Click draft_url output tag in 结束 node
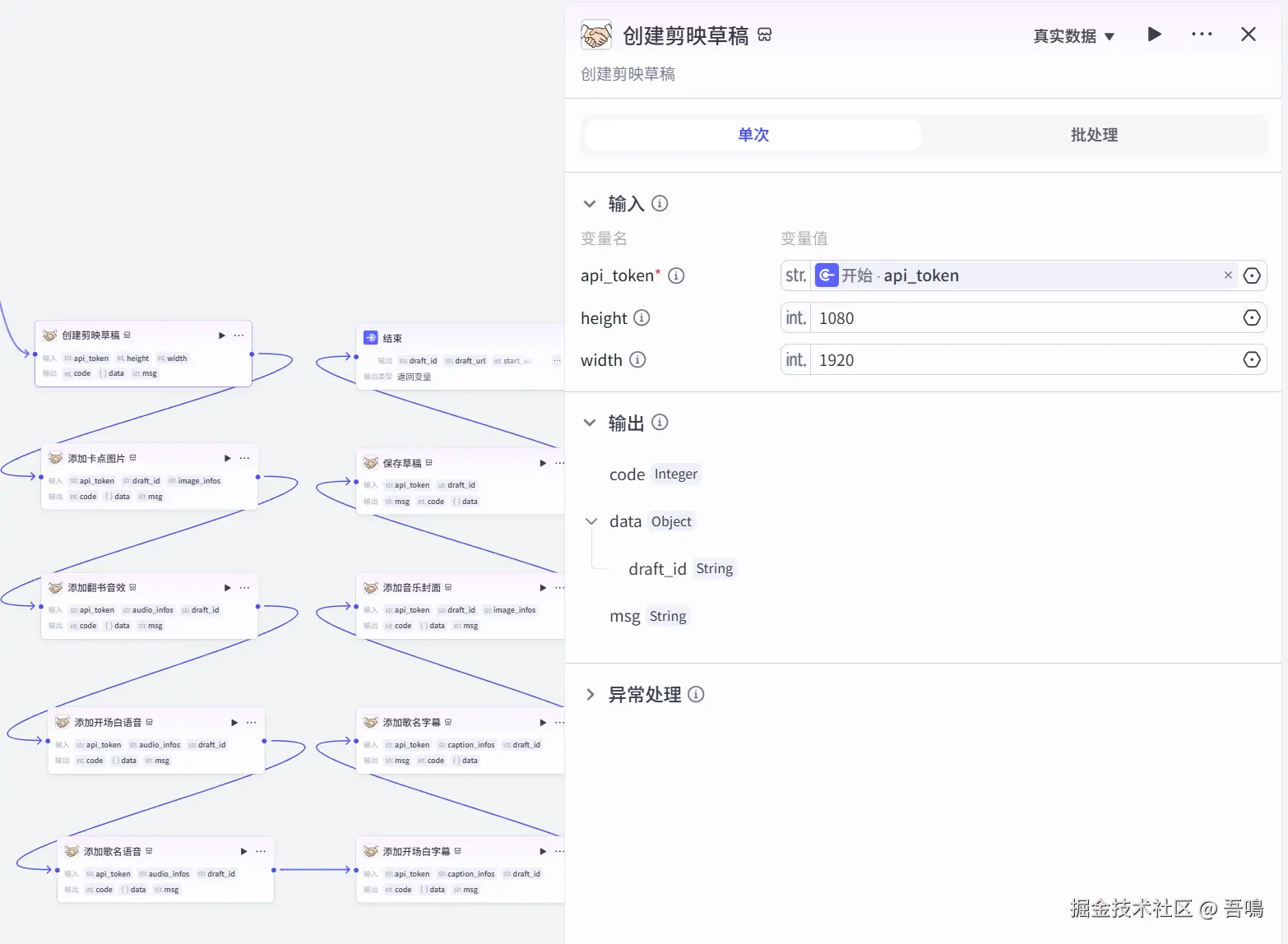Image resolution: width=1288 pixels, height=944 pixels. point(466,361)
